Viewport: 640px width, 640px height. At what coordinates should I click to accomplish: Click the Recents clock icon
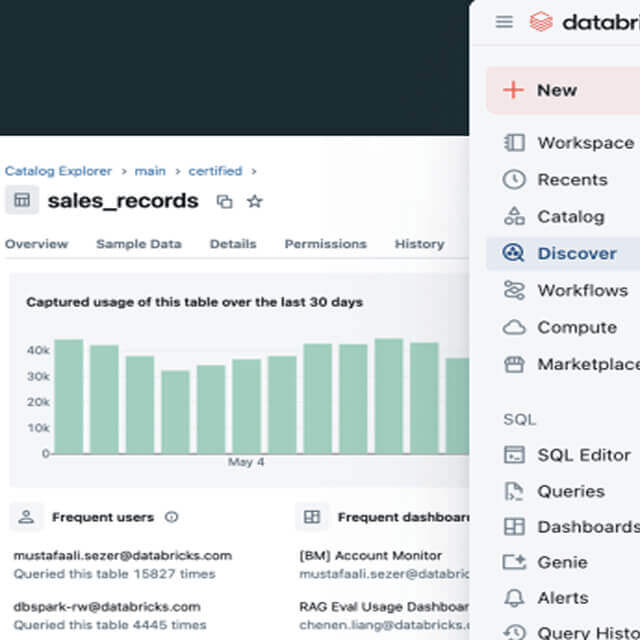coord(514,180)
